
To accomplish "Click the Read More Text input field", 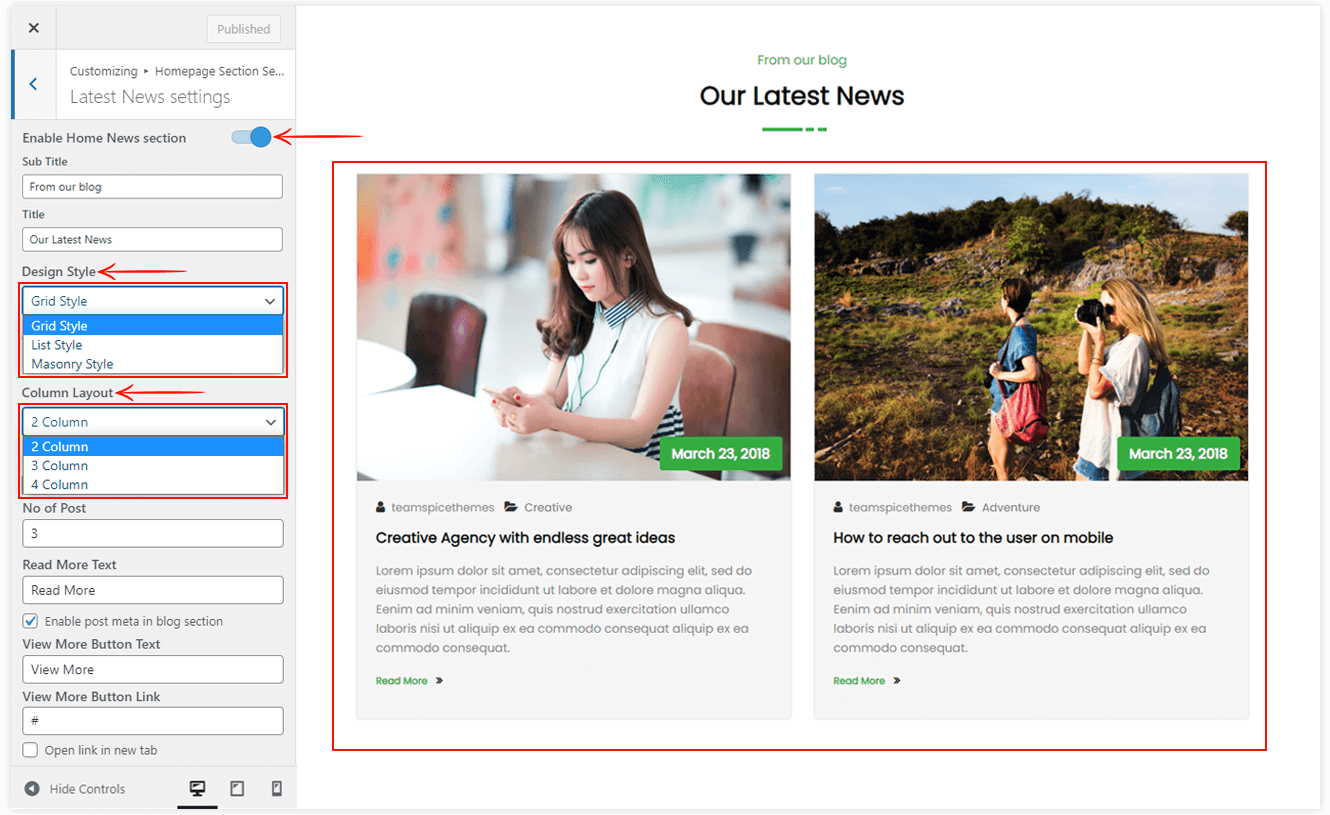I will coord(153,590).
